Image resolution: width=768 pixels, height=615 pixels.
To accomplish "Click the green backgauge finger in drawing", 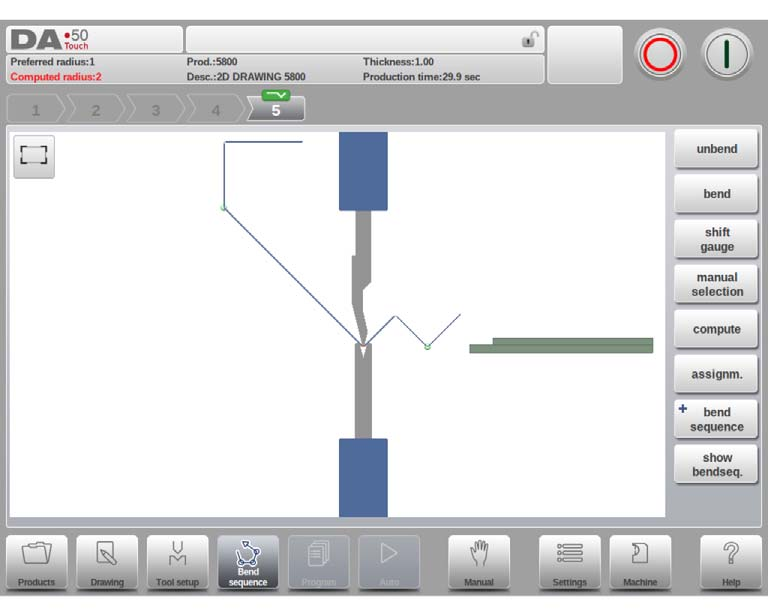I will tap(561, 345).
